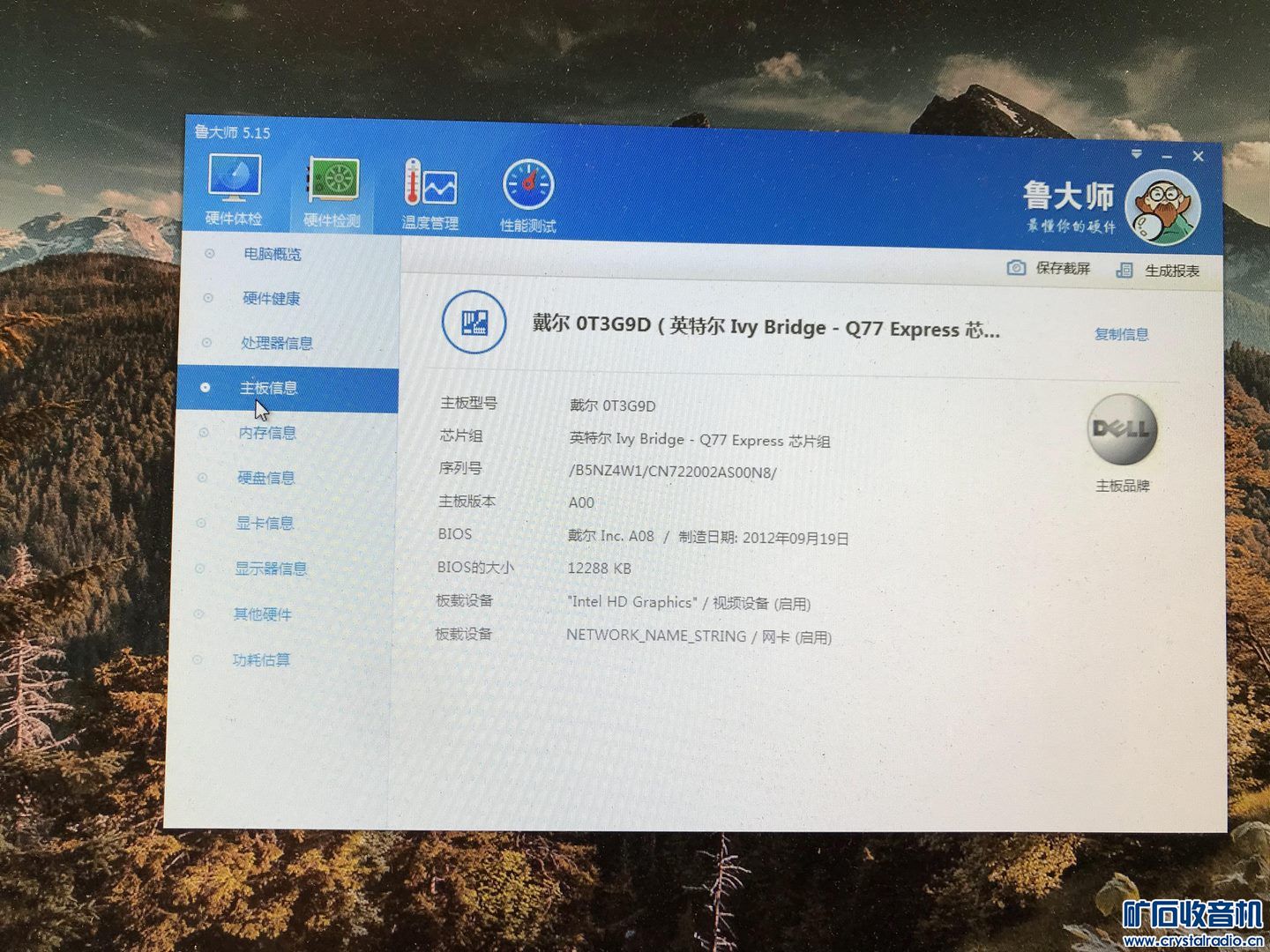Click the BIOS value 戴尔 Inc. A08
This screenshot has width=1270, height=952.
click(x=611, y=535)
